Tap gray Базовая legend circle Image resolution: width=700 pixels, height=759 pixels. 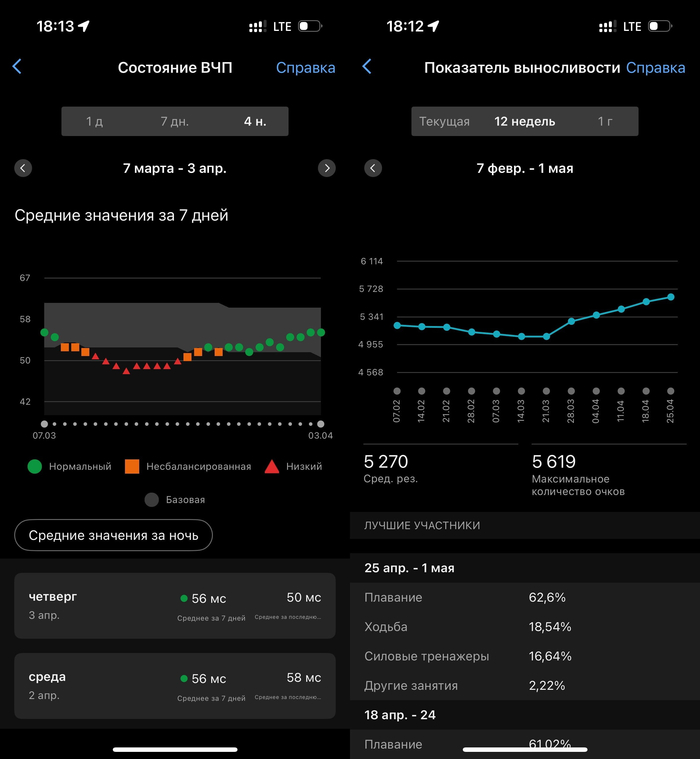(x=151, y=499)
